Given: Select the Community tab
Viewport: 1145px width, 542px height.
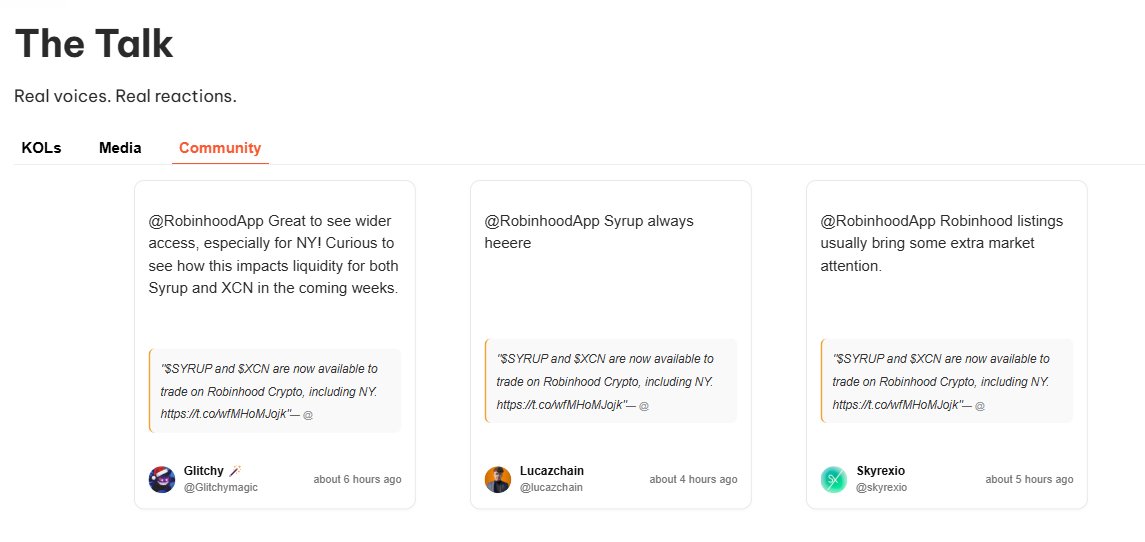Looking at the screenshot, I should click(220, 148).
